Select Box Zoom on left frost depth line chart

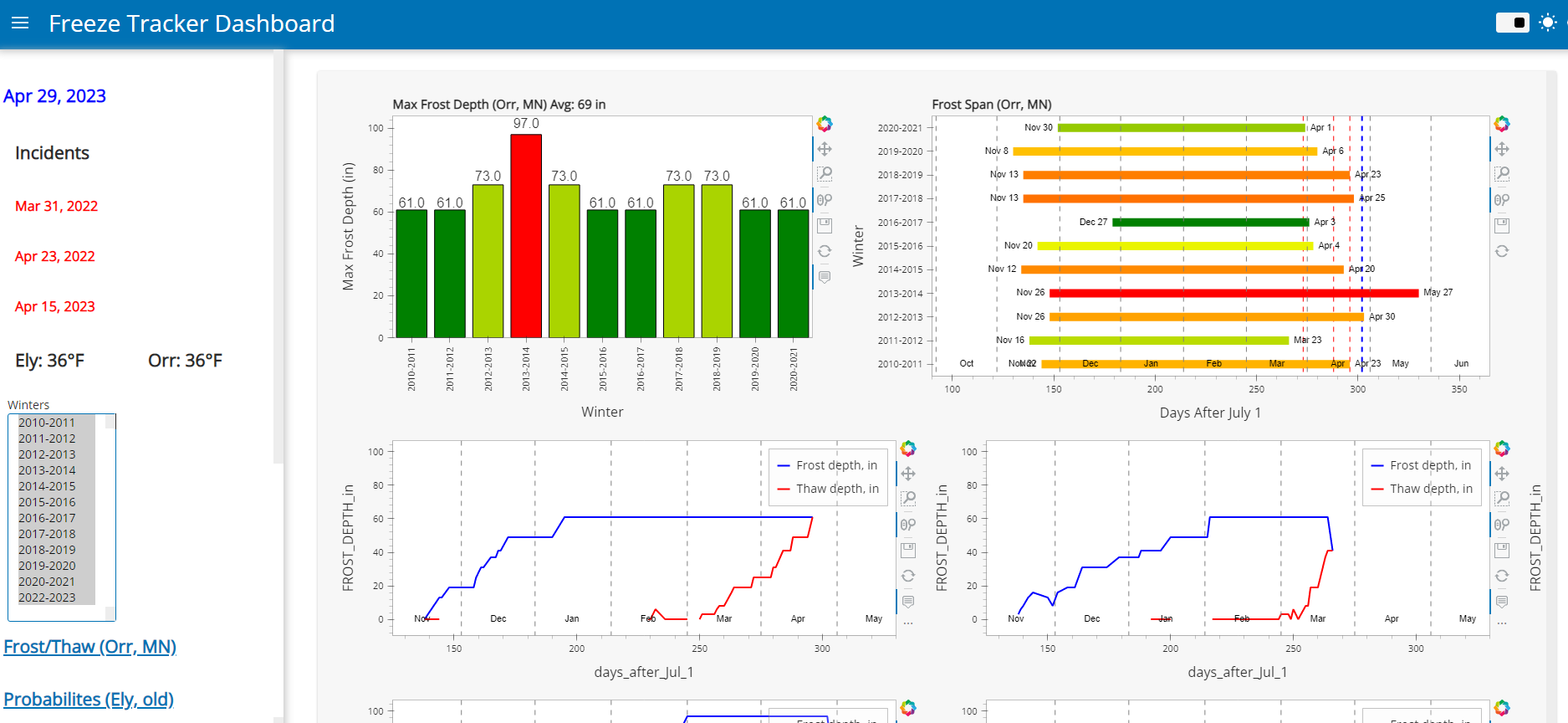(908, 499)
